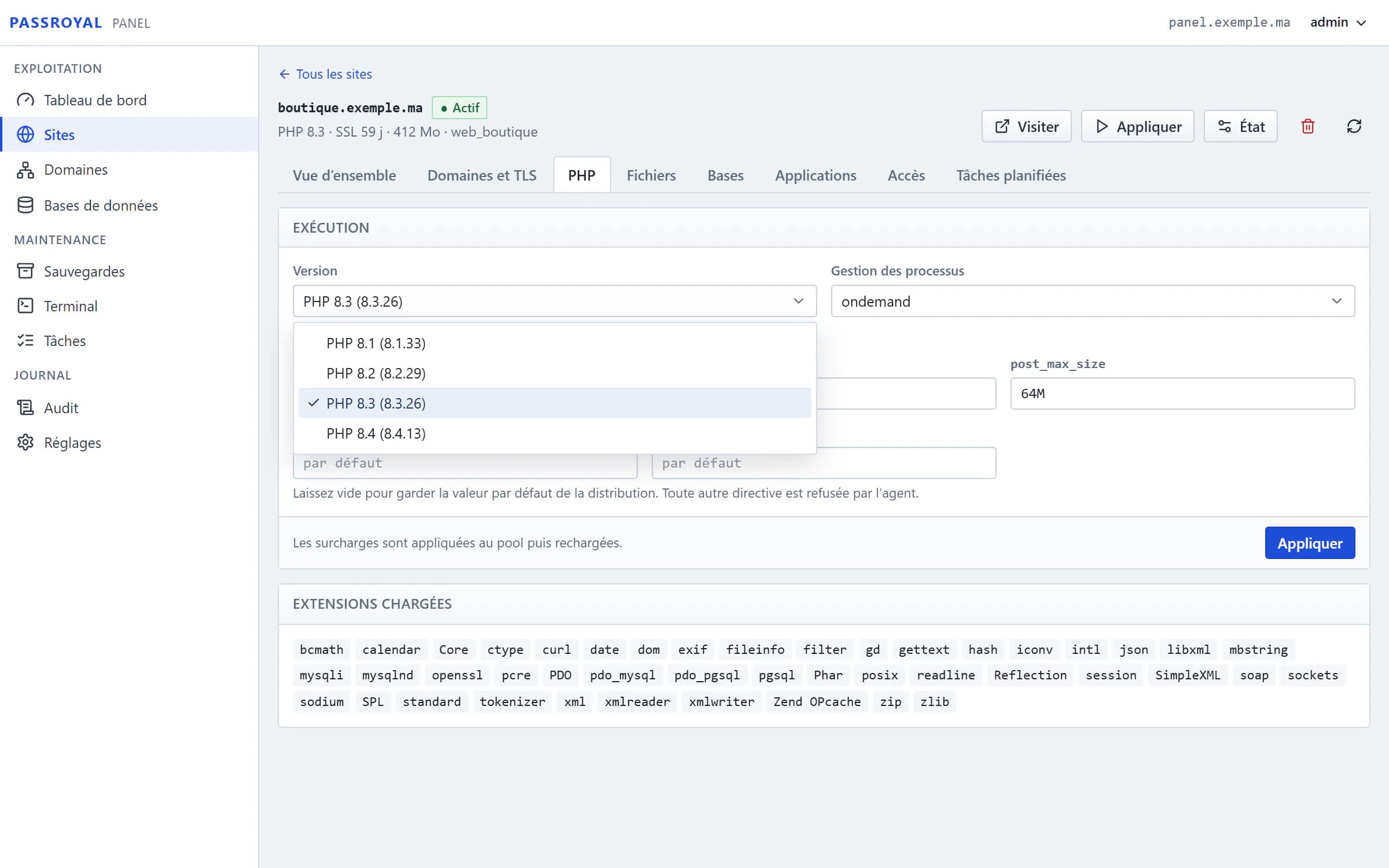Click the Zend OPcache extension tag
The width and height of the screenshot is (1389, 868).
(817, 701)
